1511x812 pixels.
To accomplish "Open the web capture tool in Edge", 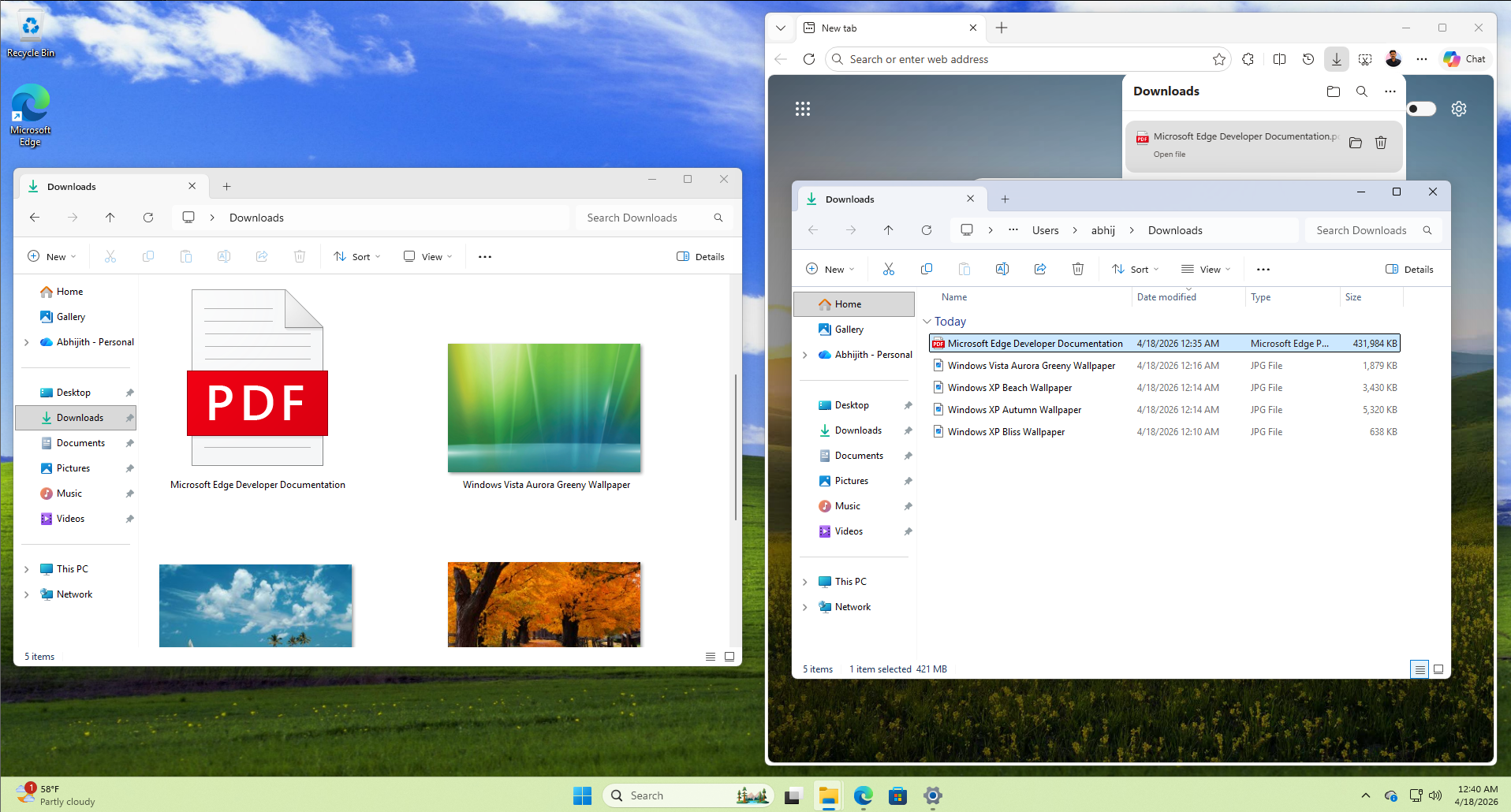I will click(1365, 58).
